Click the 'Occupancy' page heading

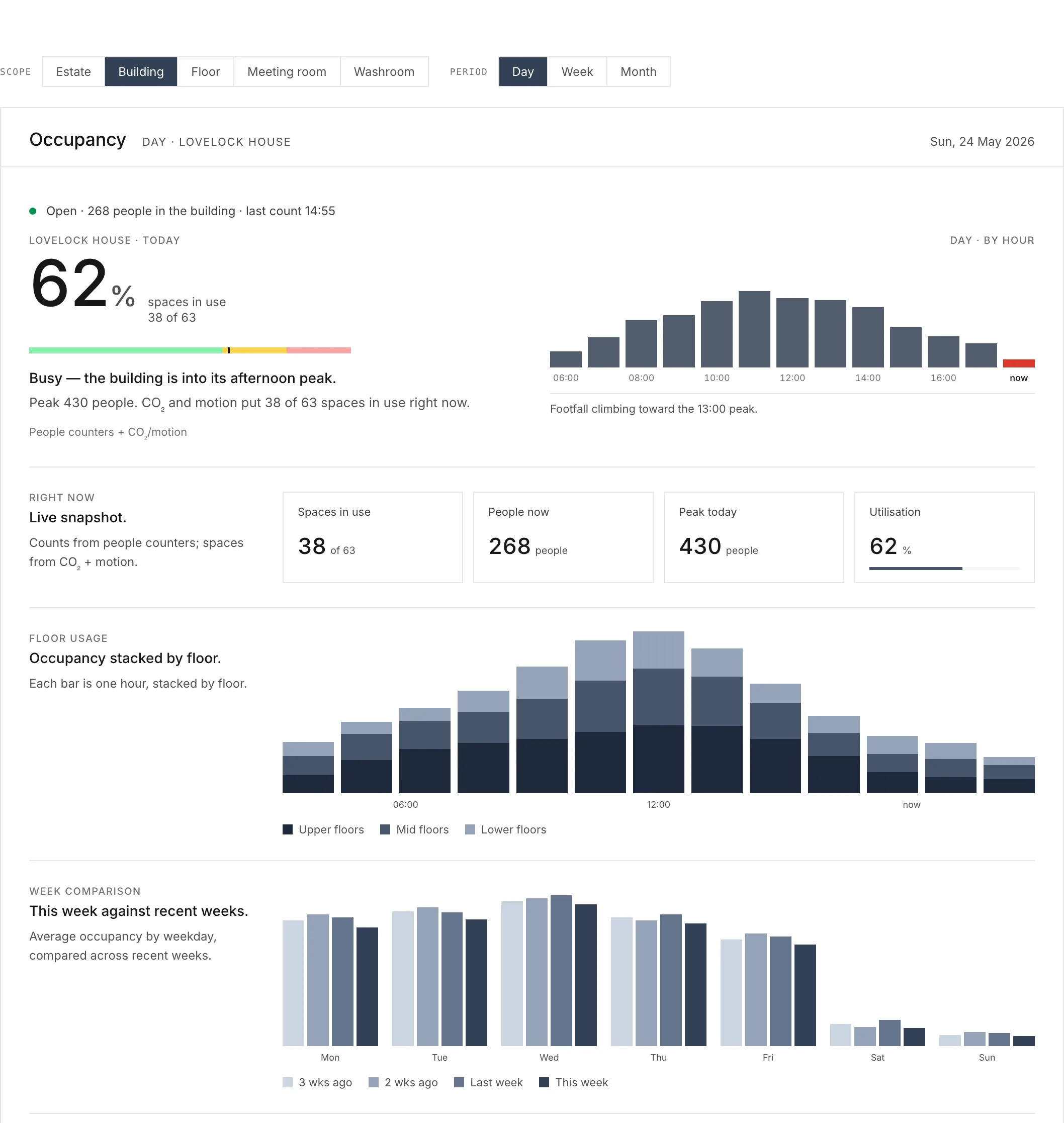pos(78,139)
